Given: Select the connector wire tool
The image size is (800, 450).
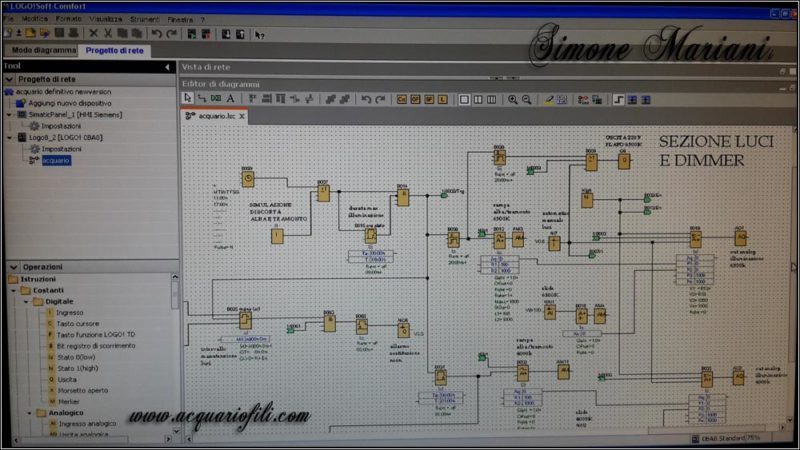Looking at the screenshot, I should point(202,99).
